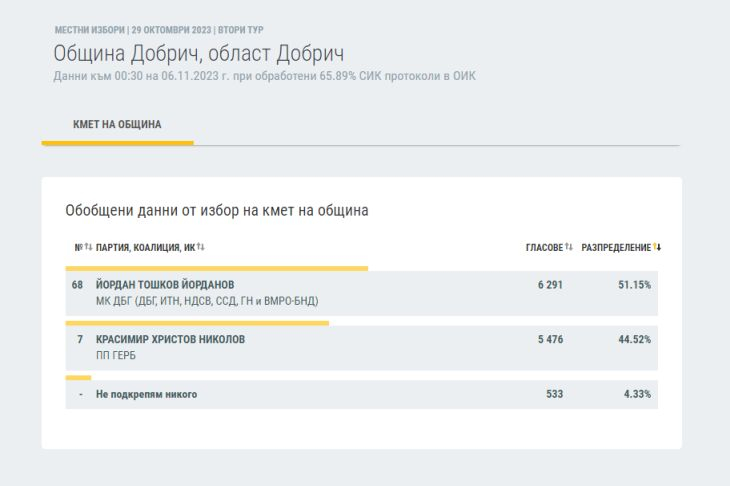The height and width of the screenshot is (486, 730).
Task: Click party label МК ДБГ coalition
Action: point(207,301)
